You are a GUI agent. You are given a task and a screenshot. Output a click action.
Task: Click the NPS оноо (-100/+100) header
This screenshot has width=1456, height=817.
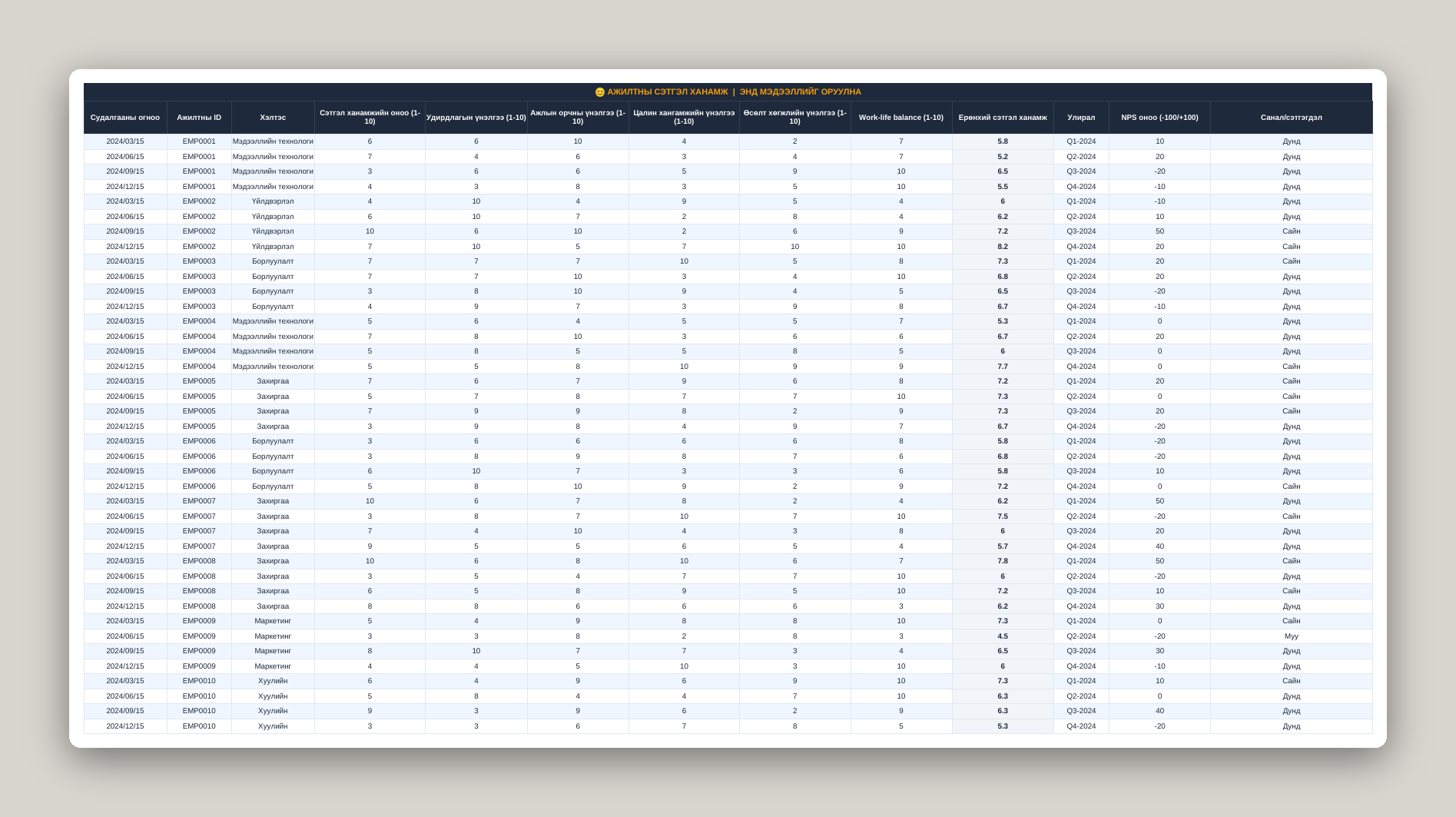tap(1159, 118)
